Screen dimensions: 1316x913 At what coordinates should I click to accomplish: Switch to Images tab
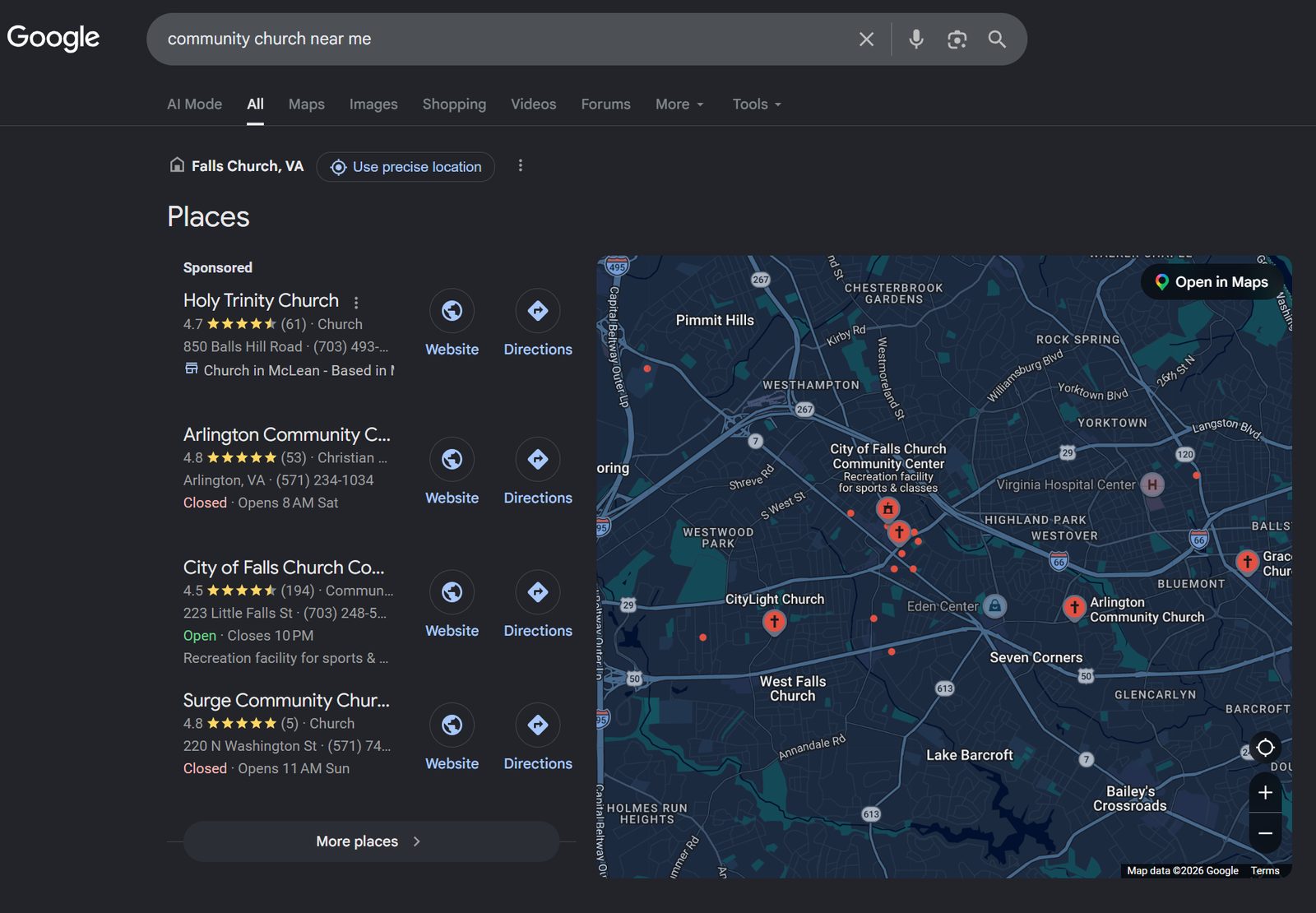[x=373, y=104]
